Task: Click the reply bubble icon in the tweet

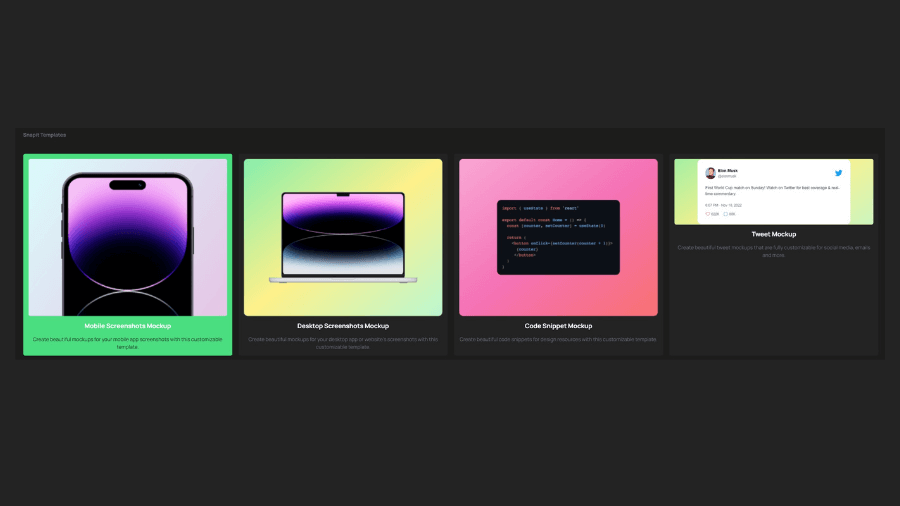Action: coord(725,213)
